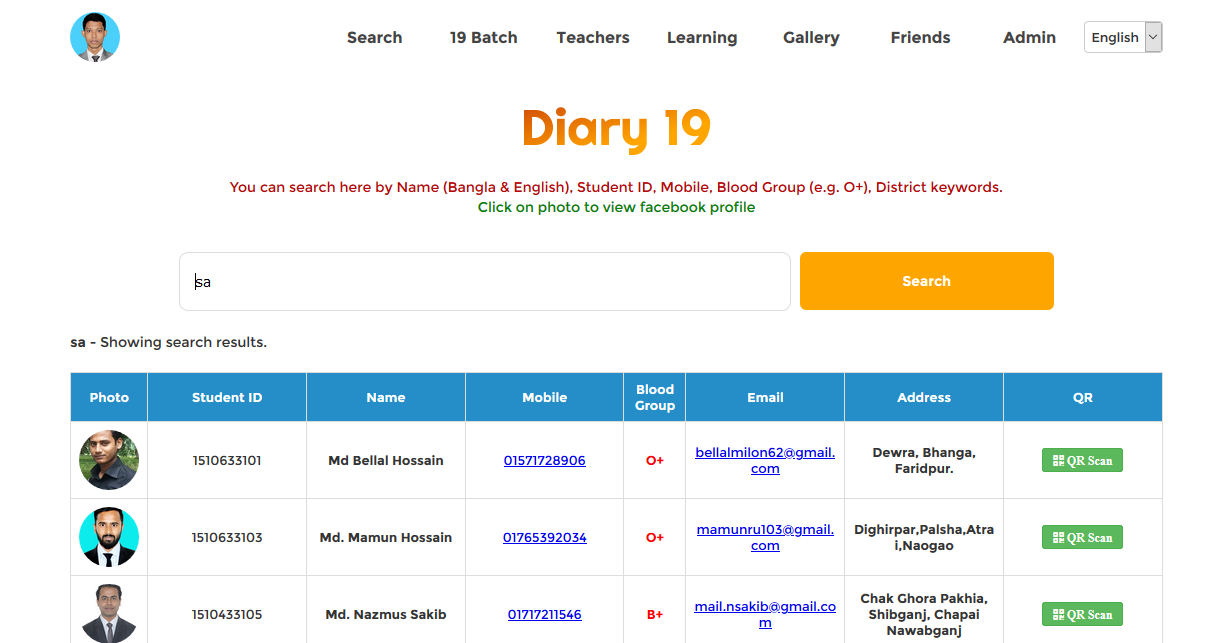Click the profile avatar logo in header

pos(95,38)
